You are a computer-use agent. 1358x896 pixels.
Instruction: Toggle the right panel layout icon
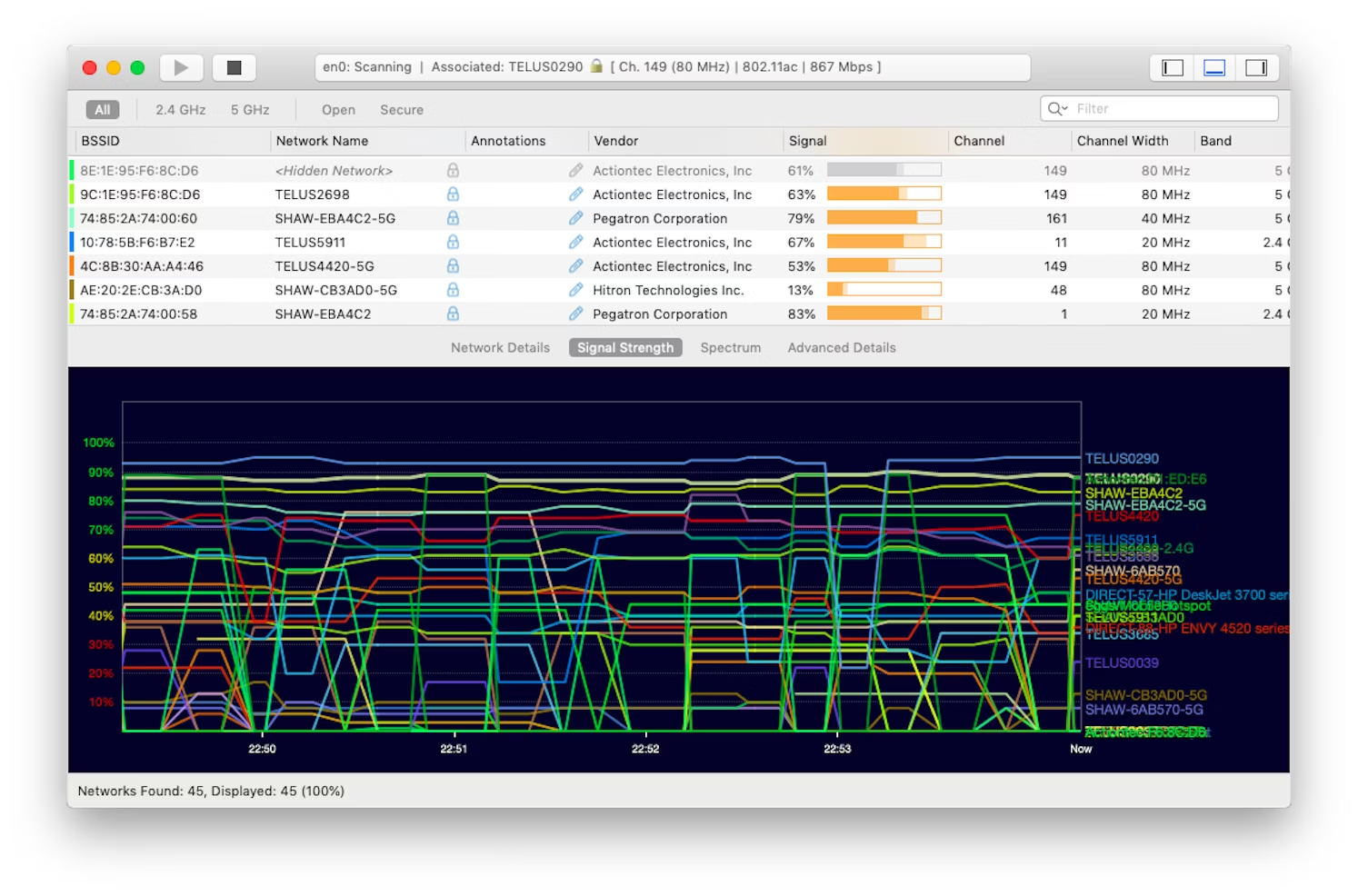click(x=1258, y=66)
